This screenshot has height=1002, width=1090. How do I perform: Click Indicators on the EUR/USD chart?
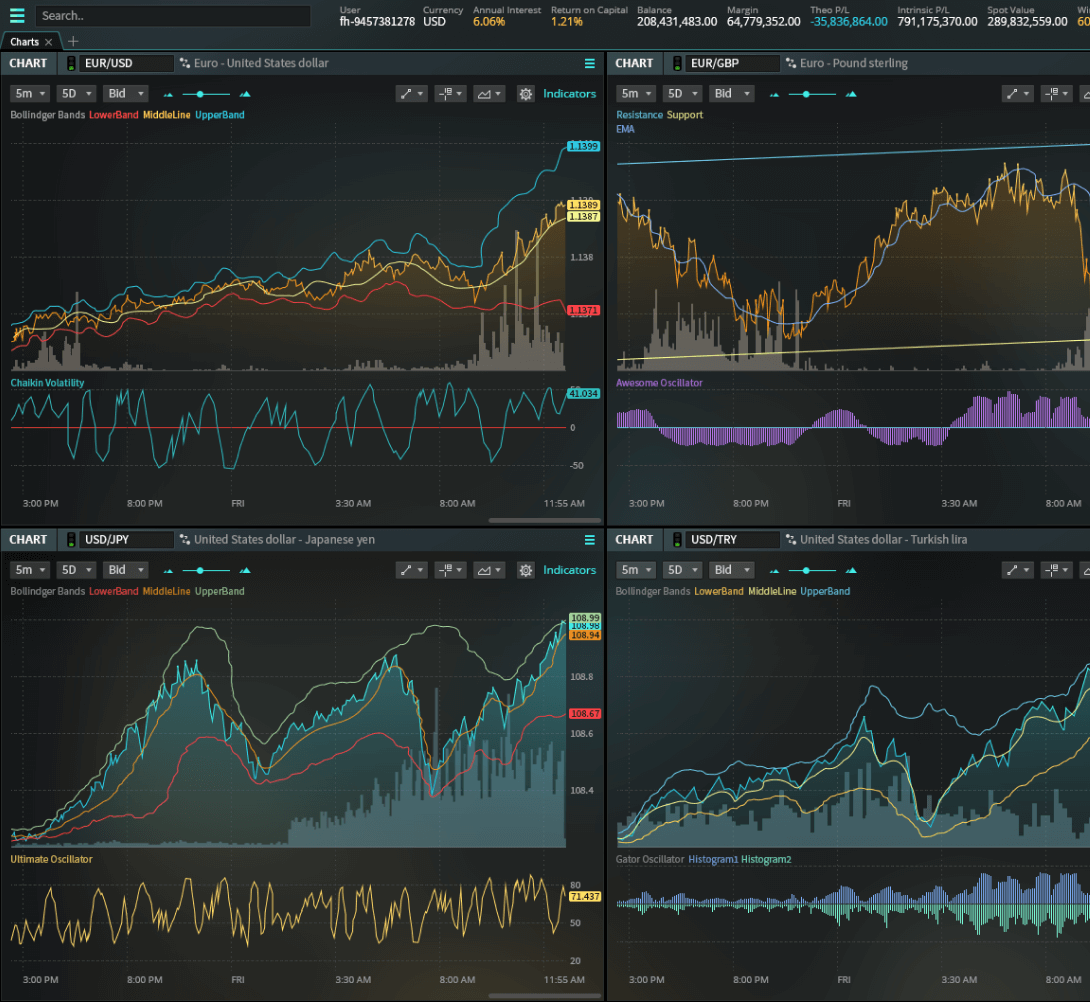(569, 93)
